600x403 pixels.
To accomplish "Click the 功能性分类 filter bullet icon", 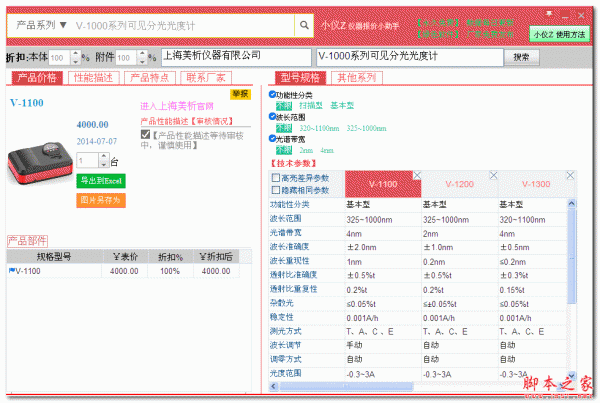I will pyautogui.click(x=272, y=94).
